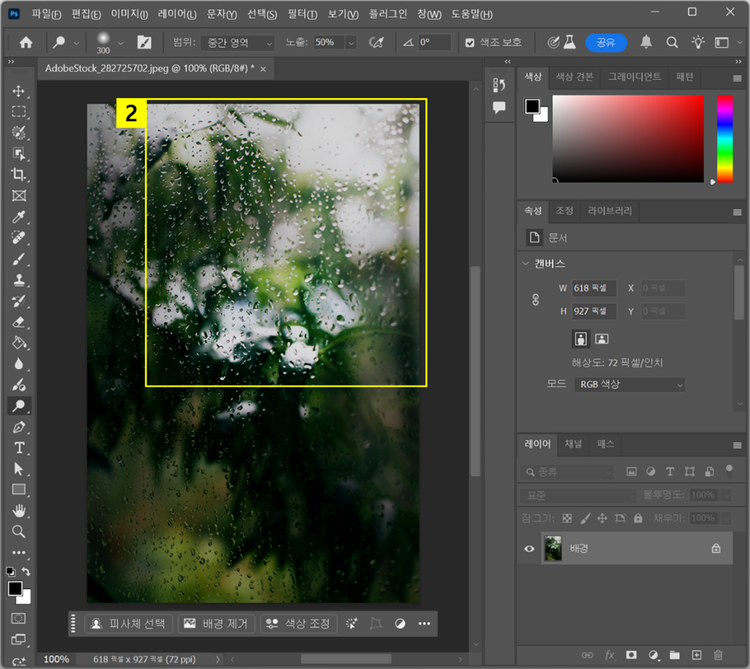Image resolution: width=750 pixels, height=669 pixels.
Task: Select landscape canvas orientation icon
Action: pyautogui.click(x=602, y=338)
